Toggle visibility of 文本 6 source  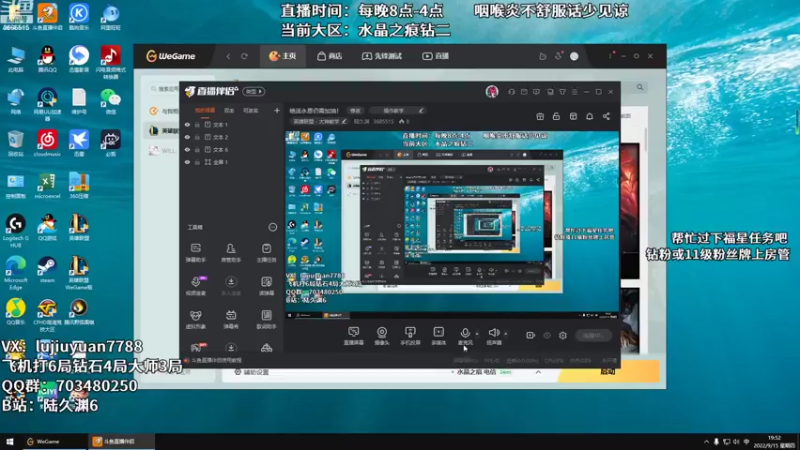tap(187, 149)
